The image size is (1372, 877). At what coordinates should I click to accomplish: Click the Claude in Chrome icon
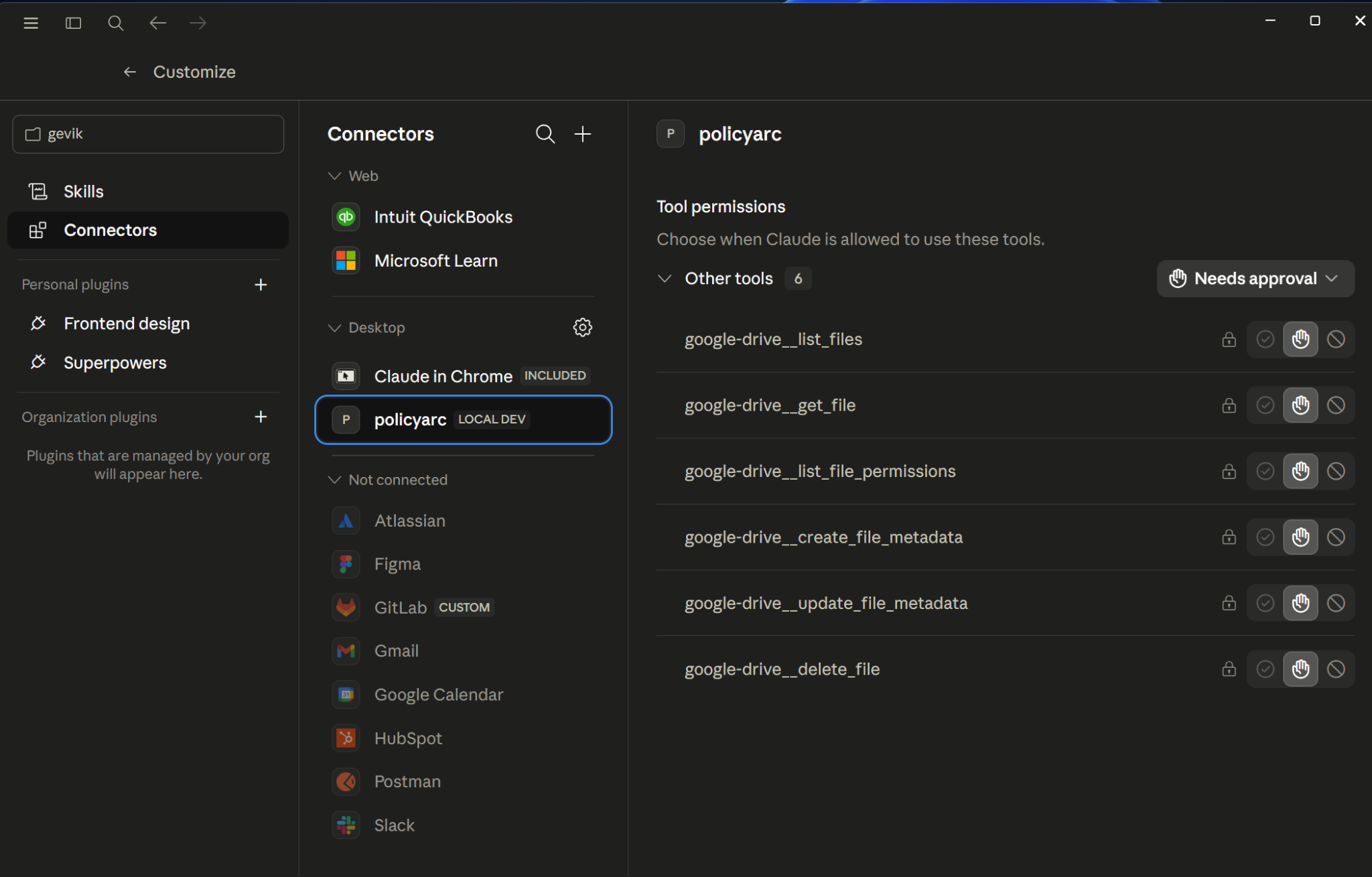click(x=346, y=376)
